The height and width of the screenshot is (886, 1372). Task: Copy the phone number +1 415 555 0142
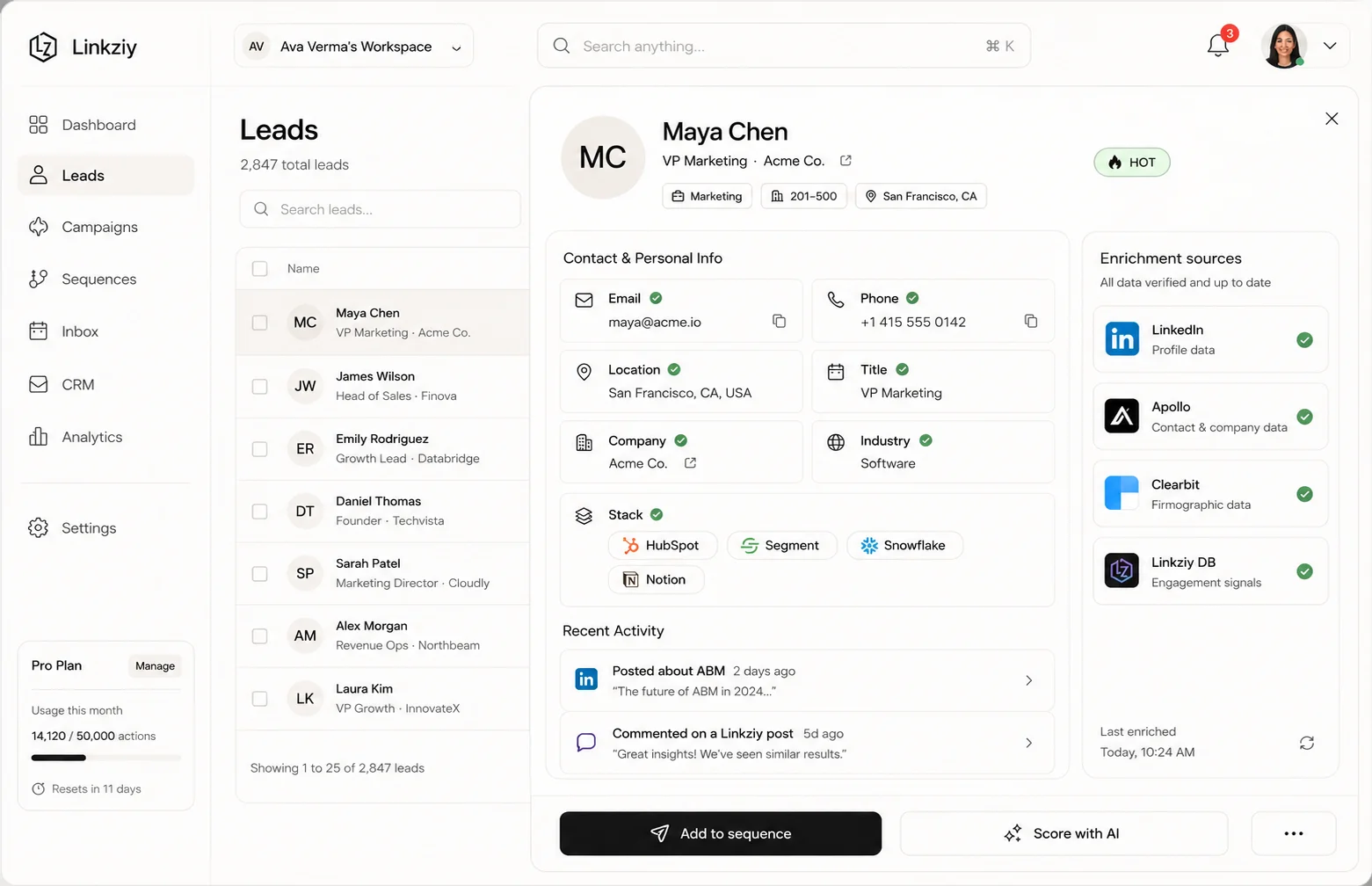[x=1031, y=321]
